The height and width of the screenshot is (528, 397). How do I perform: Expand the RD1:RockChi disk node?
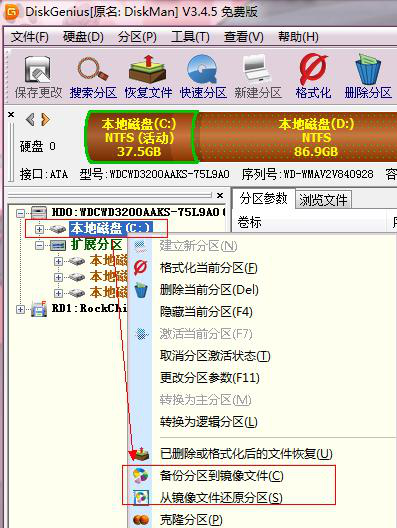pyautogui.click(x=21, y=309)
